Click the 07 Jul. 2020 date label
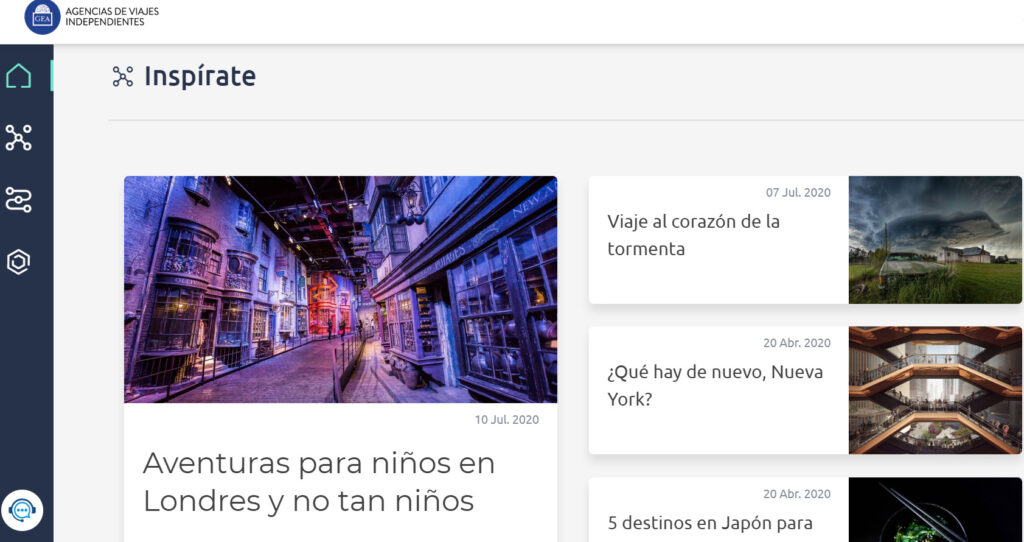 click(798, 192)
